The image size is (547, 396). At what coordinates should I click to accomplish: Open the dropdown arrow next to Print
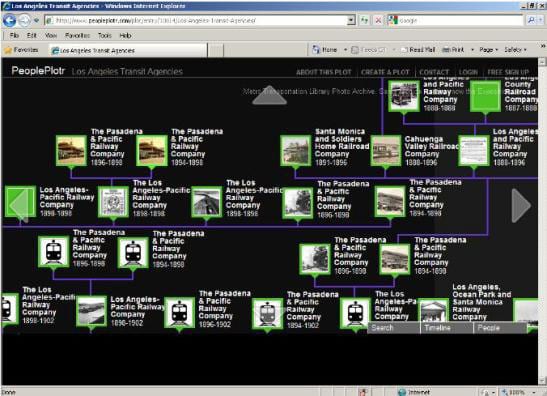pos(472,50)
